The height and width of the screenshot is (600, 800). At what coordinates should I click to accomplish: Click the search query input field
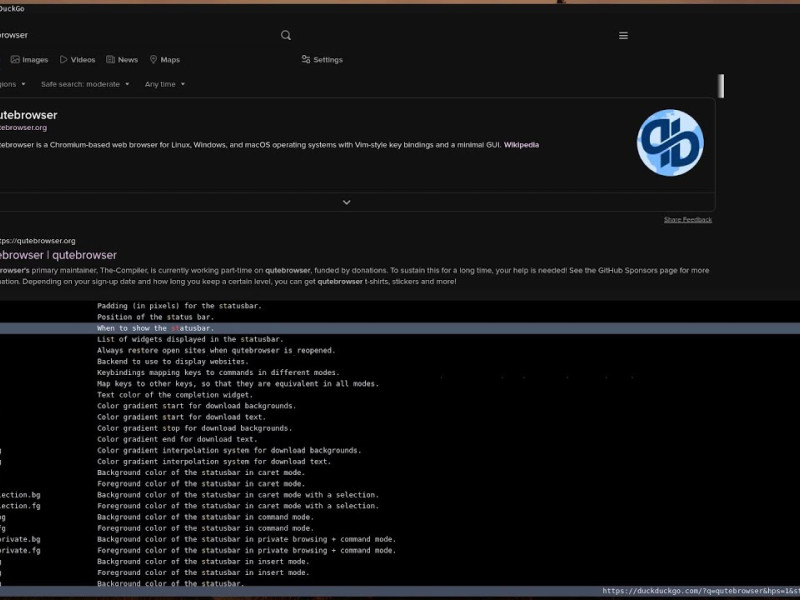[x=138, y=35]
